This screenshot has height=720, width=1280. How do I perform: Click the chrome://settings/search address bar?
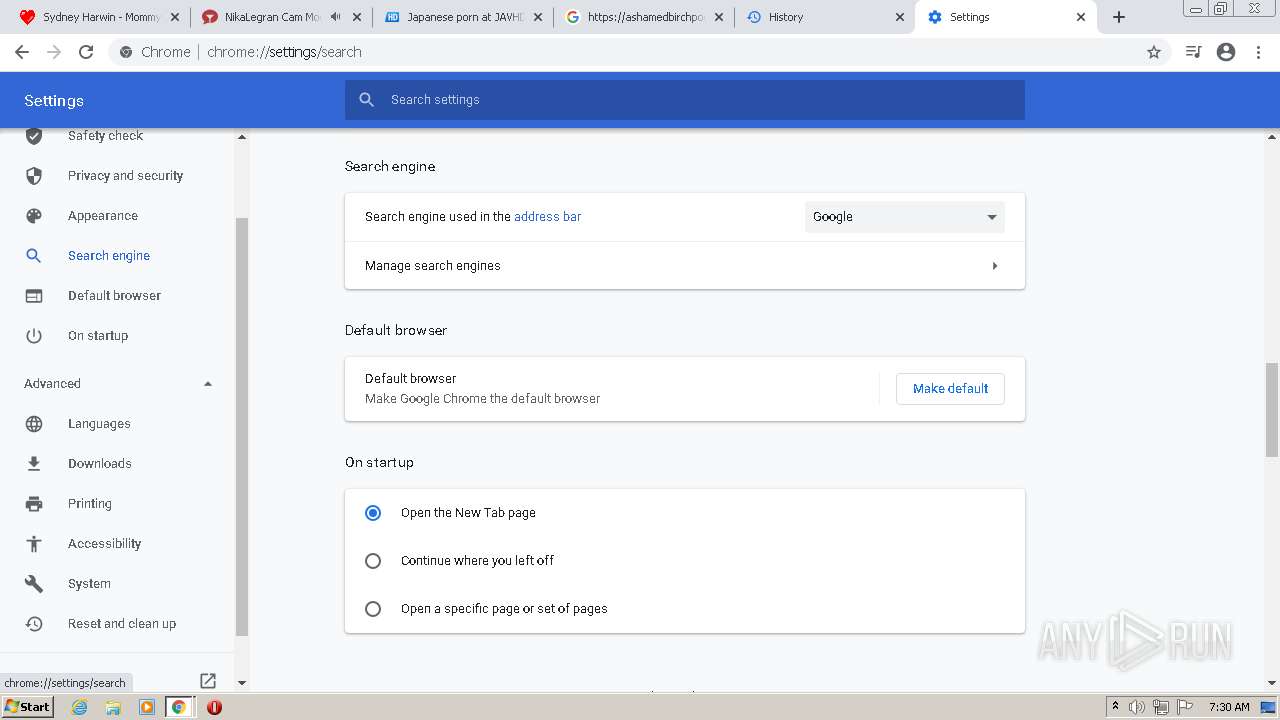click(640, 52)
